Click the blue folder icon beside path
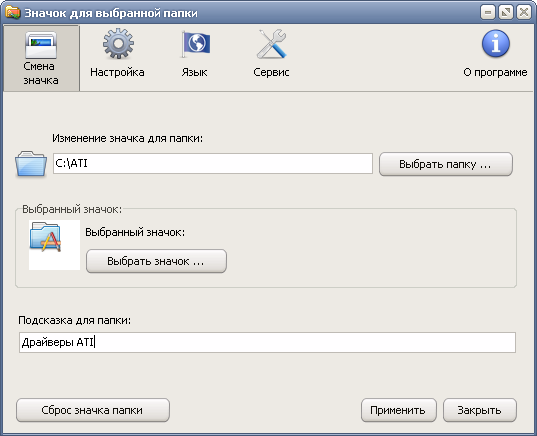This screenshot has height=436, width=537. click(31, 163)
